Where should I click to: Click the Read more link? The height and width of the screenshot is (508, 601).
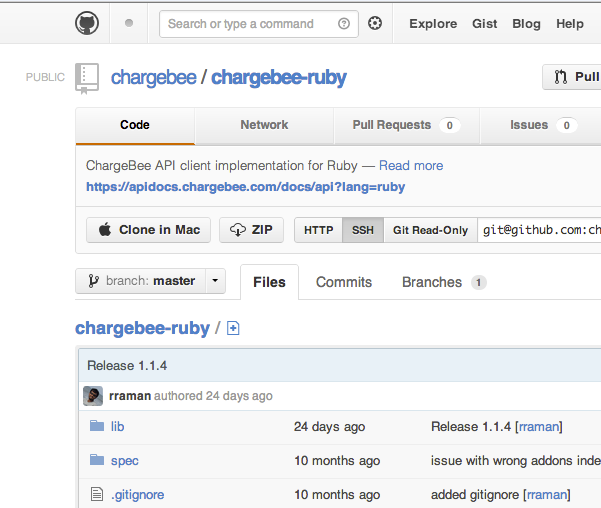[x=411, y=166]
